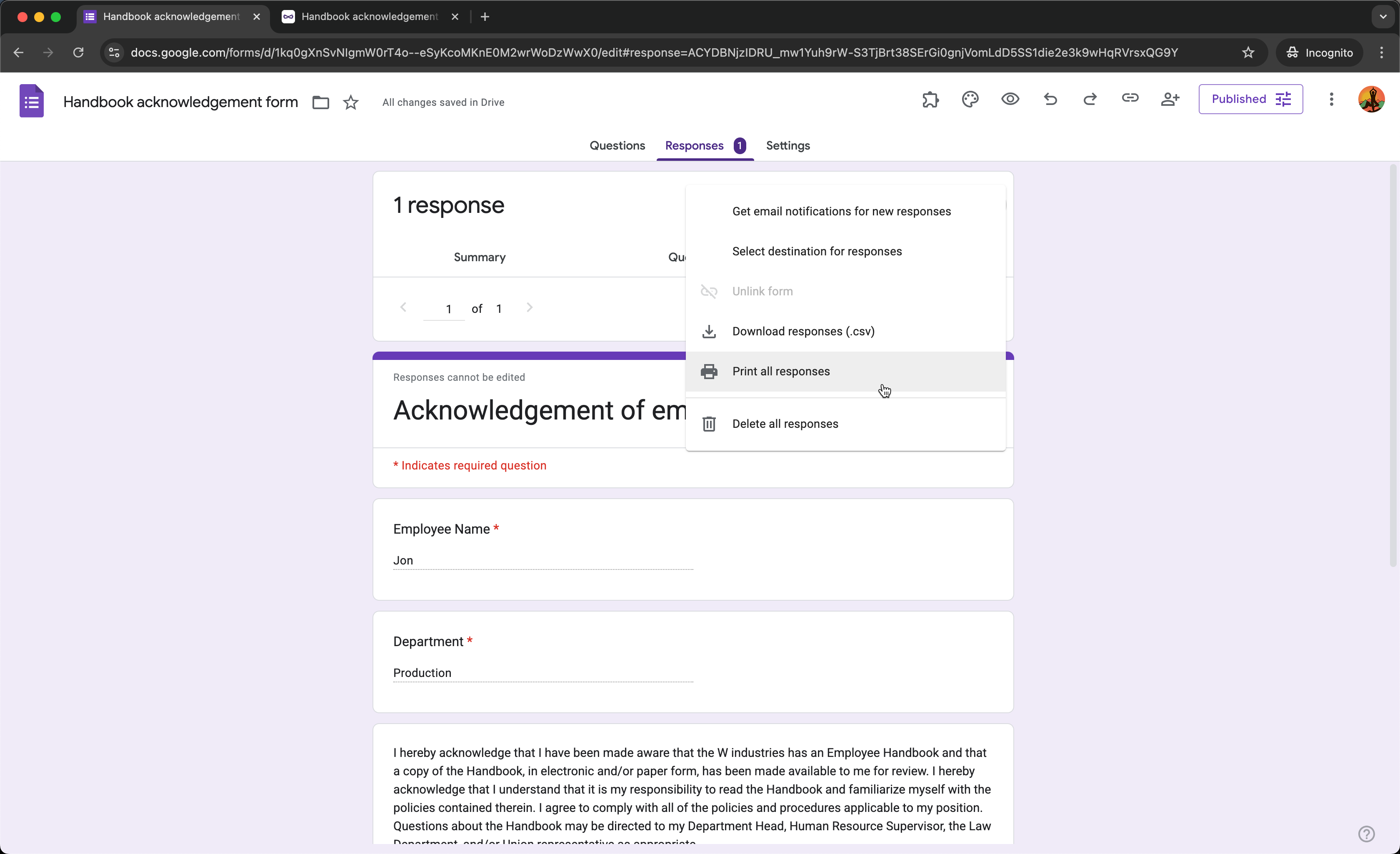Go back with previous response arrow
1400x854 pixels.
403,307
